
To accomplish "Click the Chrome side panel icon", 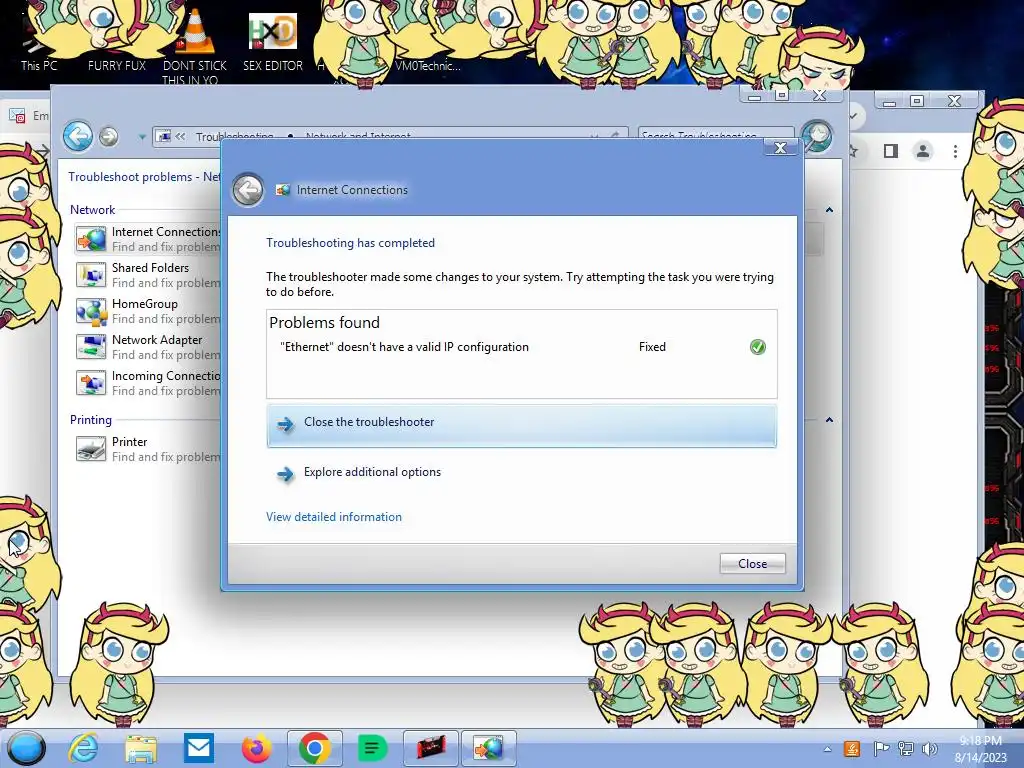I will pyautogui.click(x=890, y=152).
